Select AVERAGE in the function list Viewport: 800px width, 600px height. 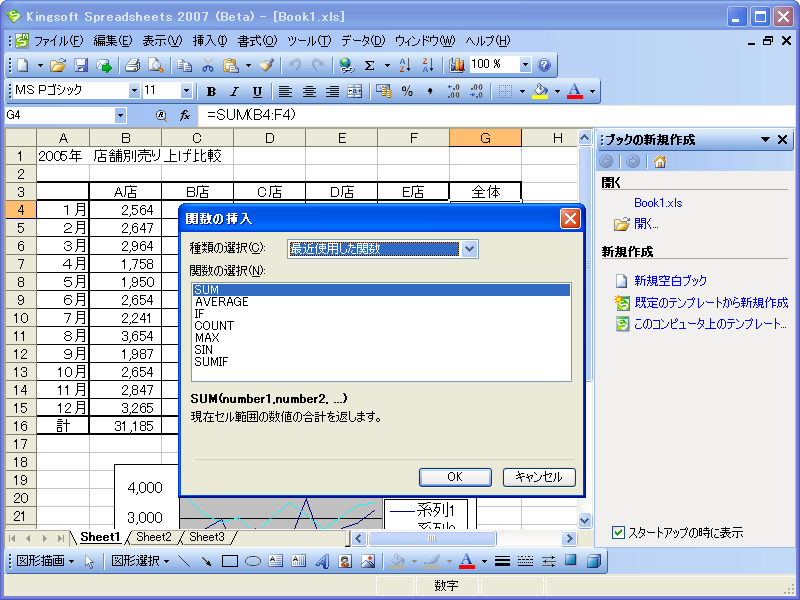click(x=381, y=302)
